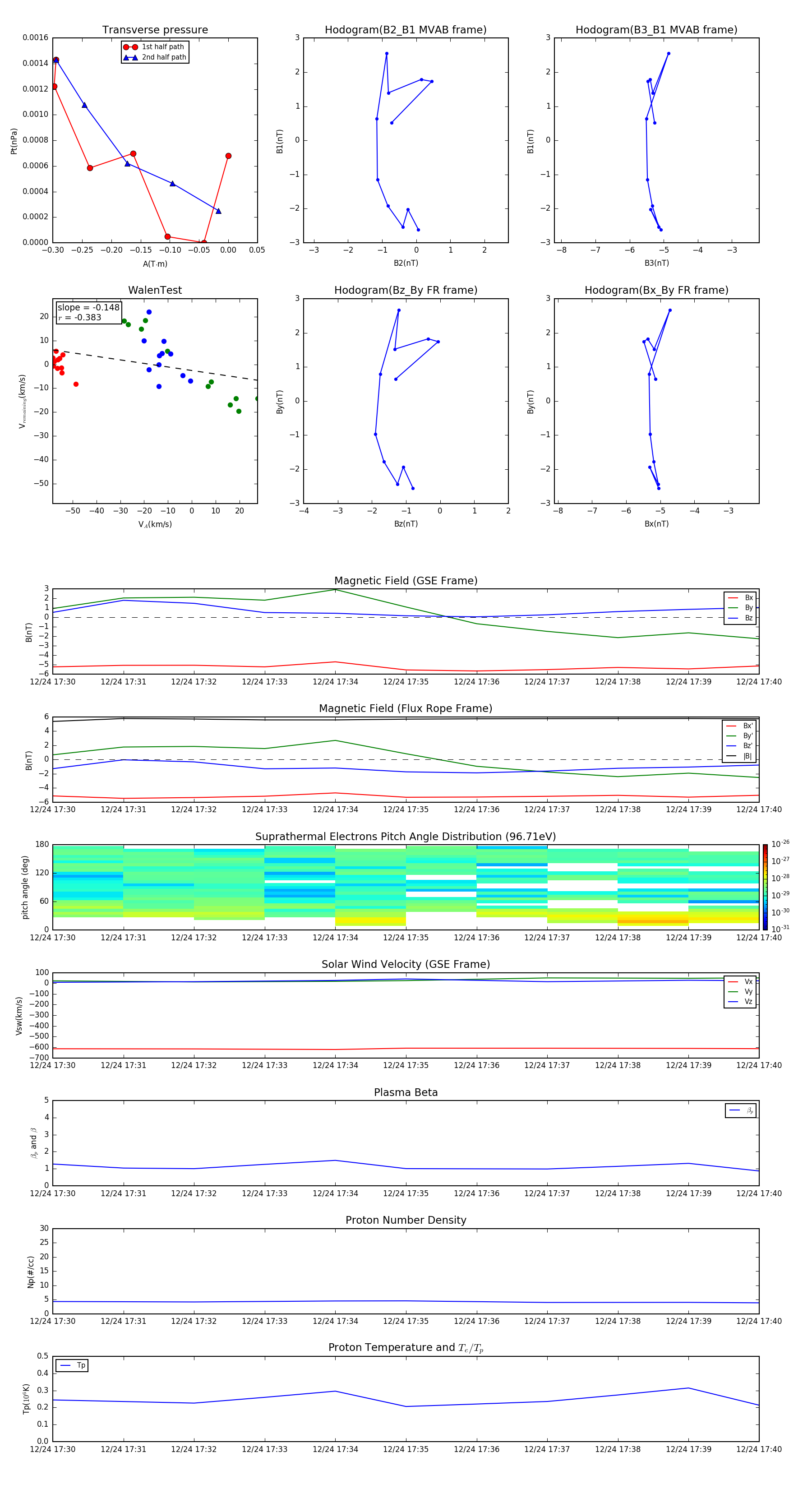Click 'Vremaining(km/s)' y-axis label
Screen dimensions: 812x1489
(22, 401)
